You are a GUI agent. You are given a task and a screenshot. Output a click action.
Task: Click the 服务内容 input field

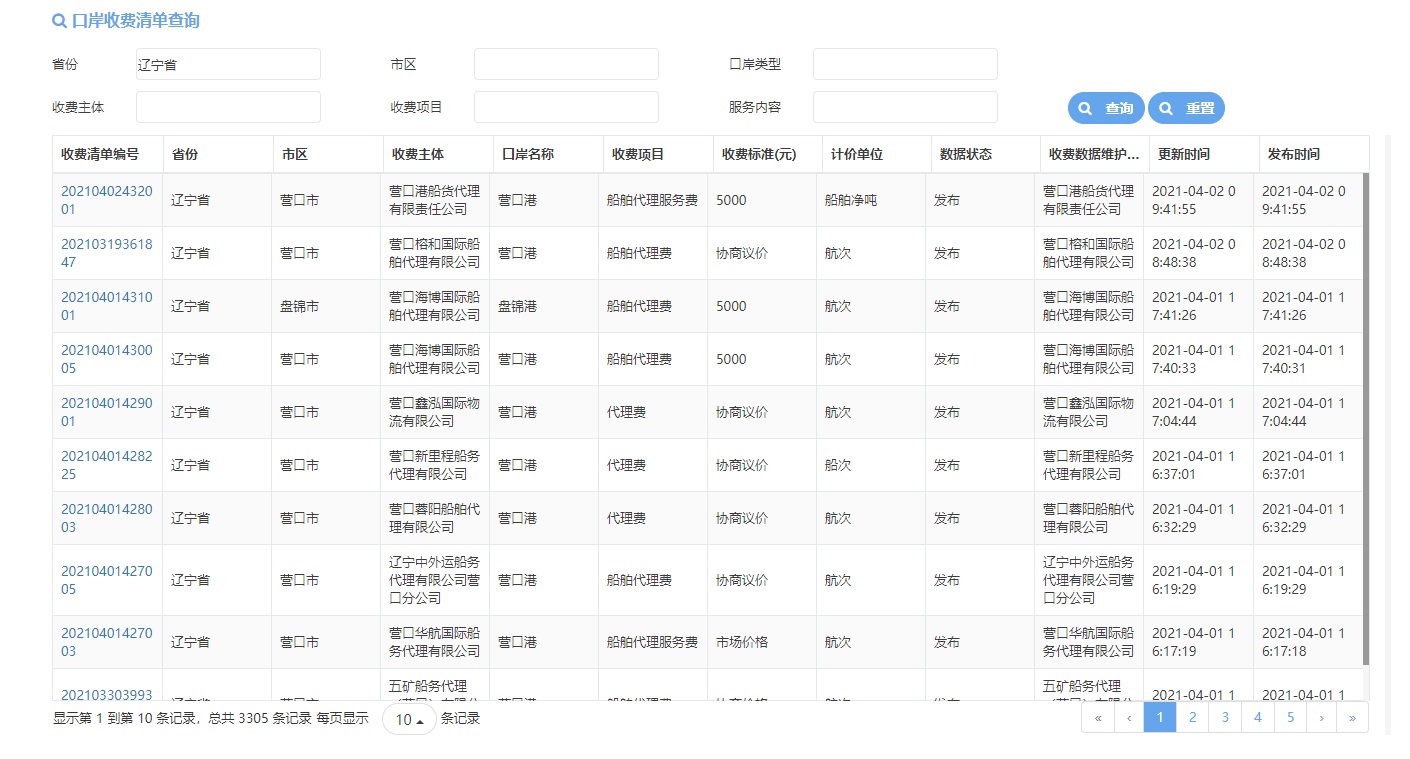click(x=905, y=107)
